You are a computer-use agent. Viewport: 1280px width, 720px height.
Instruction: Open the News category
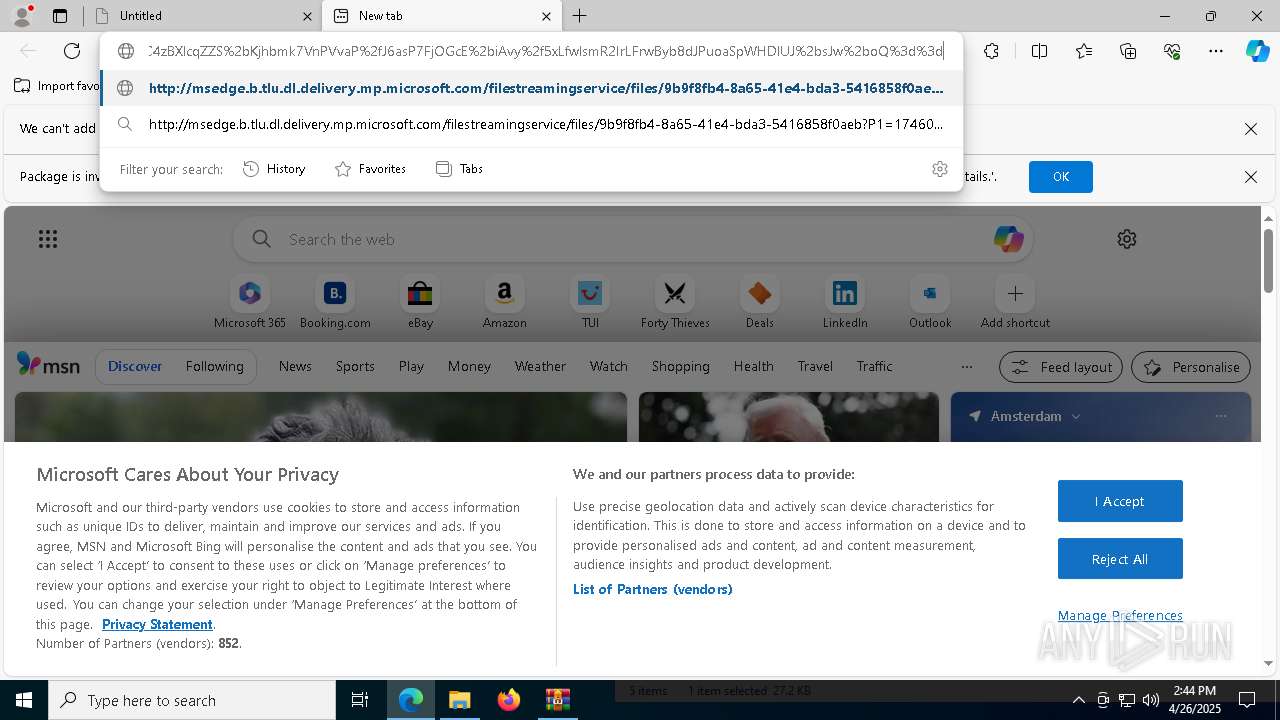click(295, 366)
